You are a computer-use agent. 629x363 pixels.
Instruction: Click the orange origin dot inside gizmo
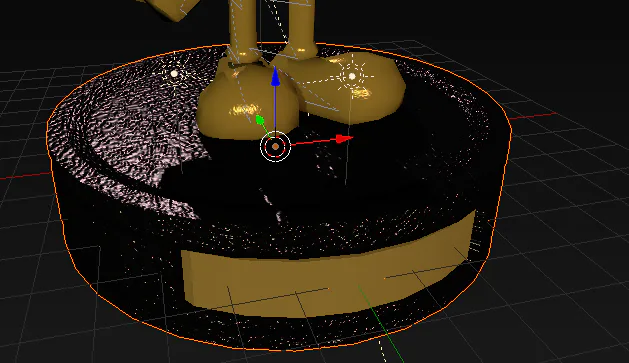(x=275, y=147)
